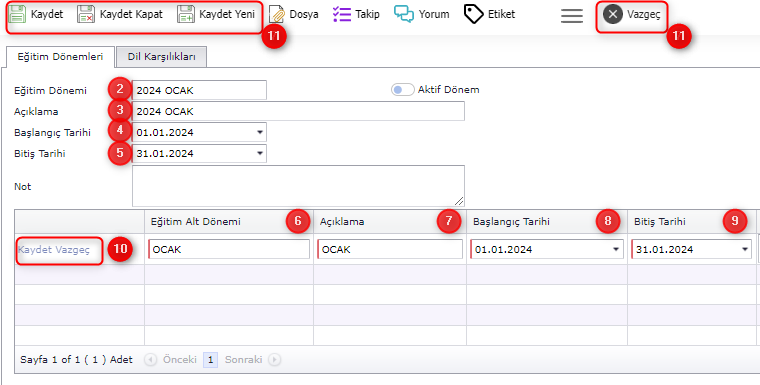Click the Kaydet Kapat save-and-close icon

click(x=86, y=14)
